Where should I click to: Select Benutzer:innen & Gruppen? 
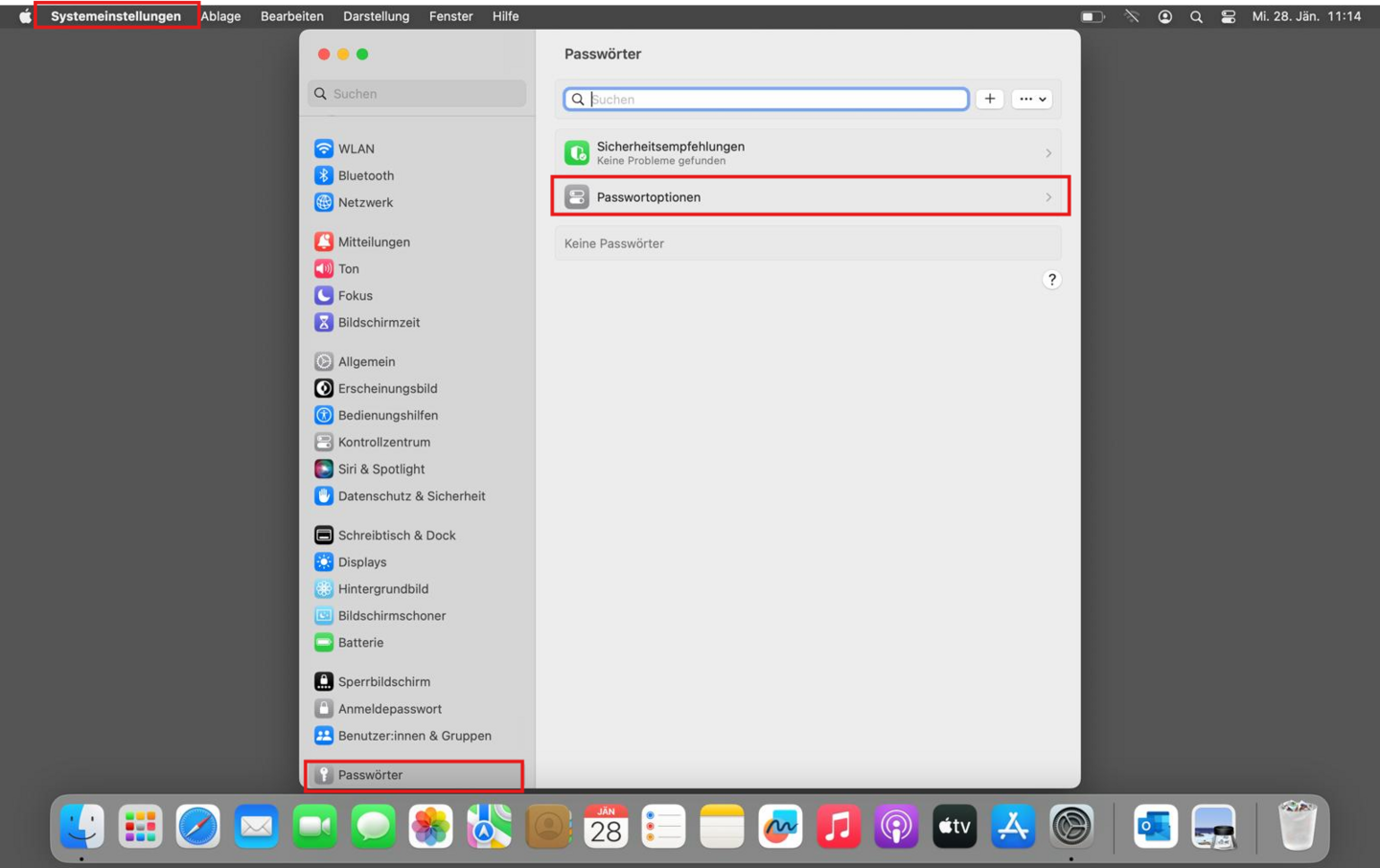pyautogui.click(x=414, y=735)
